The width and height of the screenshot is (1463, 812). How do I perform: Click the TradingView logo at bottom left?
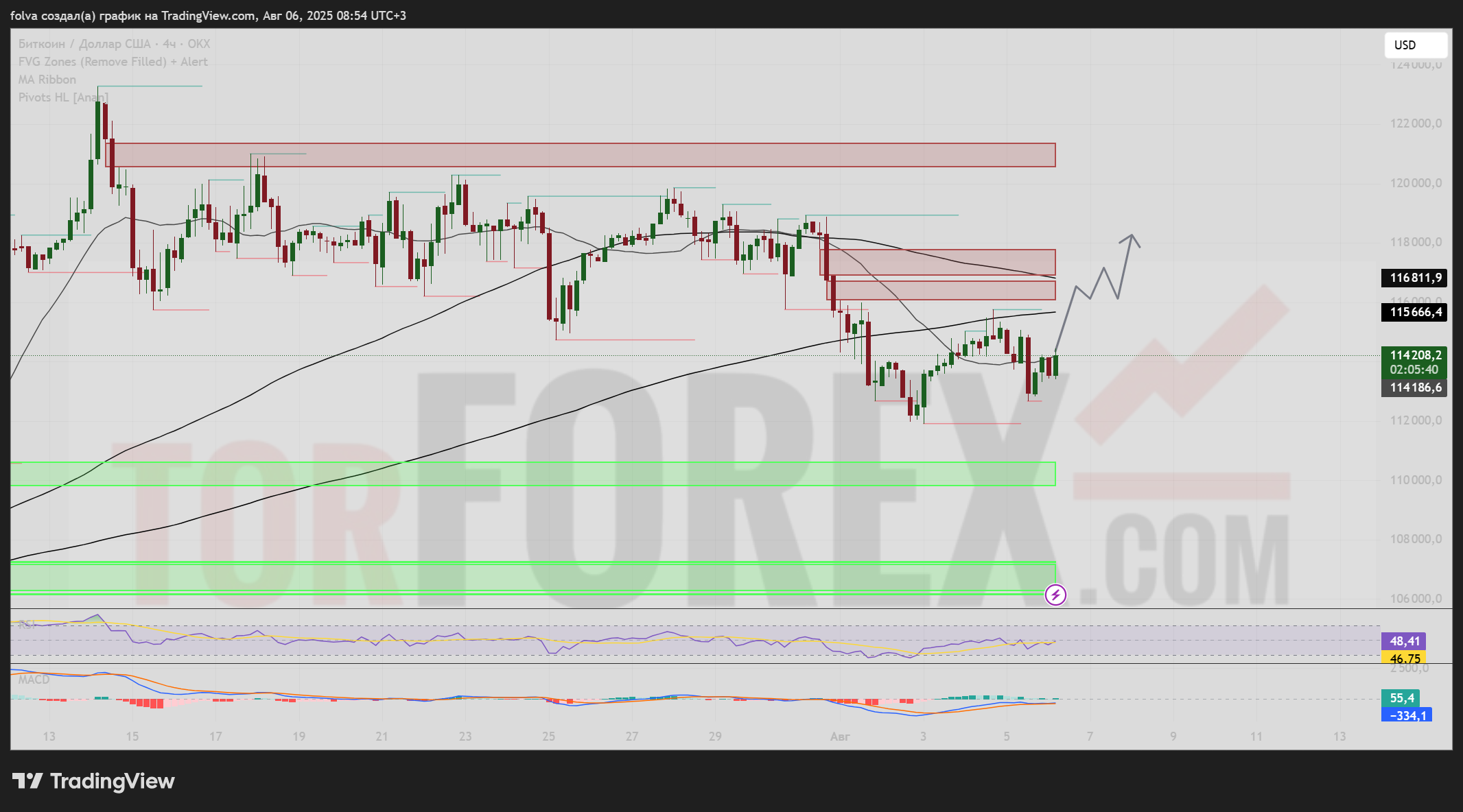click(x=93, y=781)
